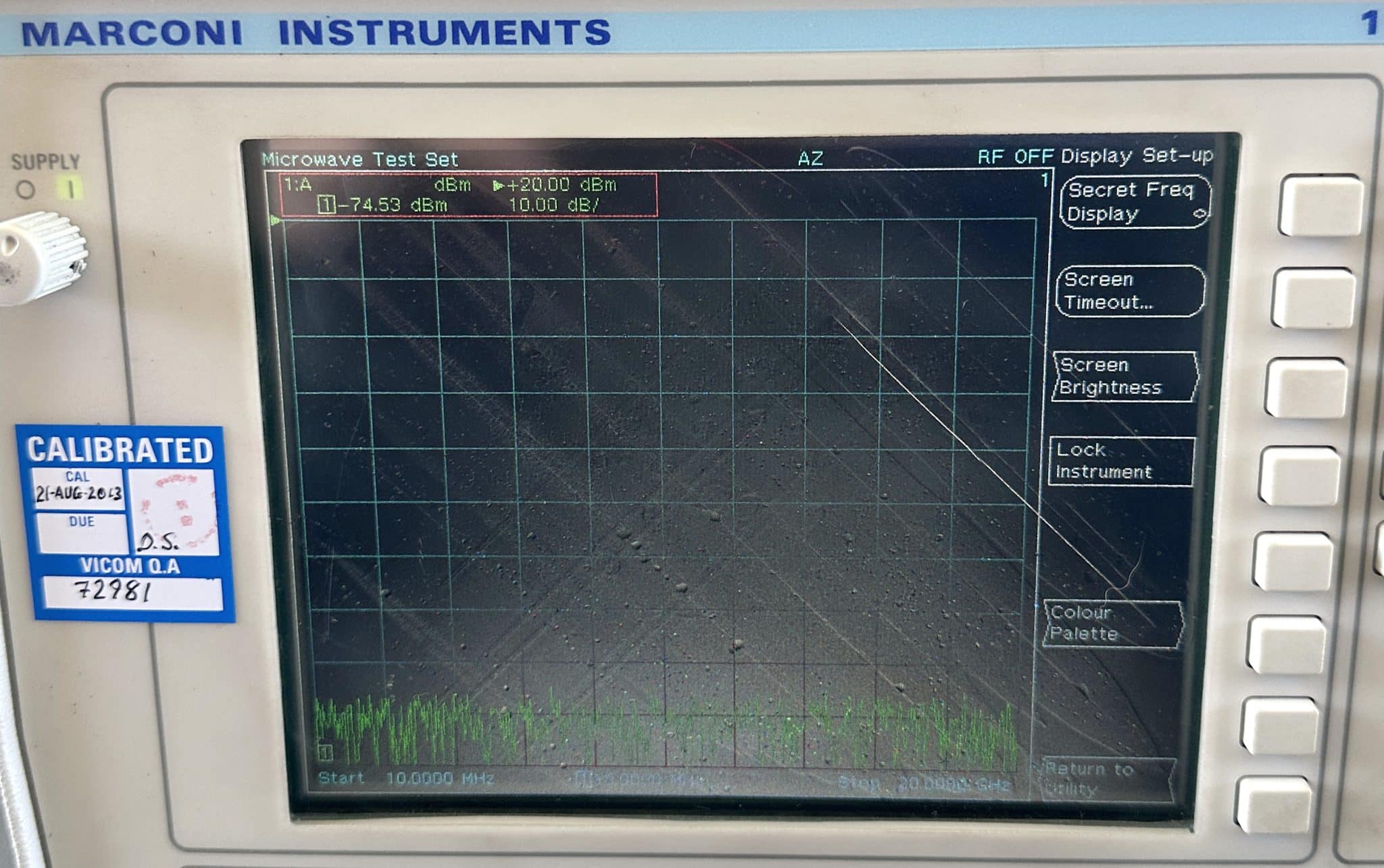Click the CALIBRATED sticker heading
This screenshot has width=1384, height=868.
pyautogui.click(x=120, y=449)
